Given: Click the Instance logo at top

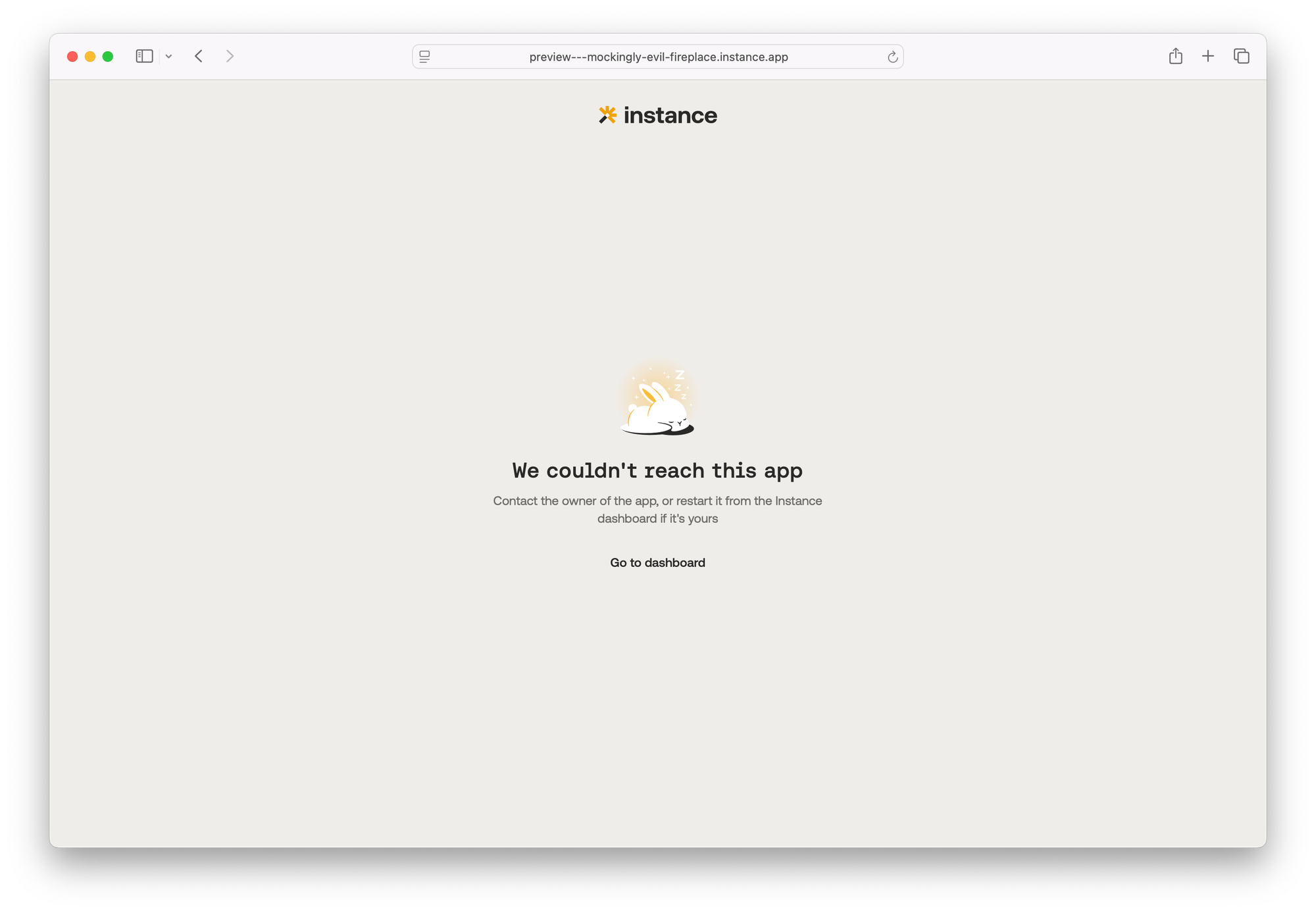Looking at the screenshot, I should pos(658,115).
